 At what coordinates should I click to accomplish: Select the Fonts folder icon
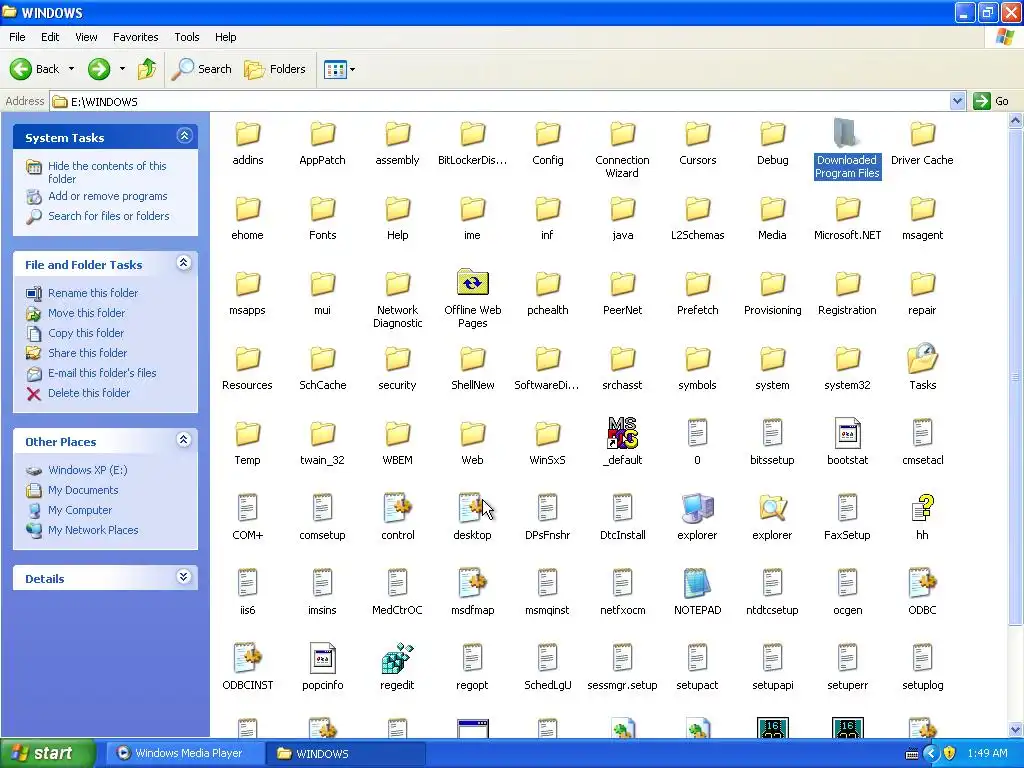pos(323,208)
